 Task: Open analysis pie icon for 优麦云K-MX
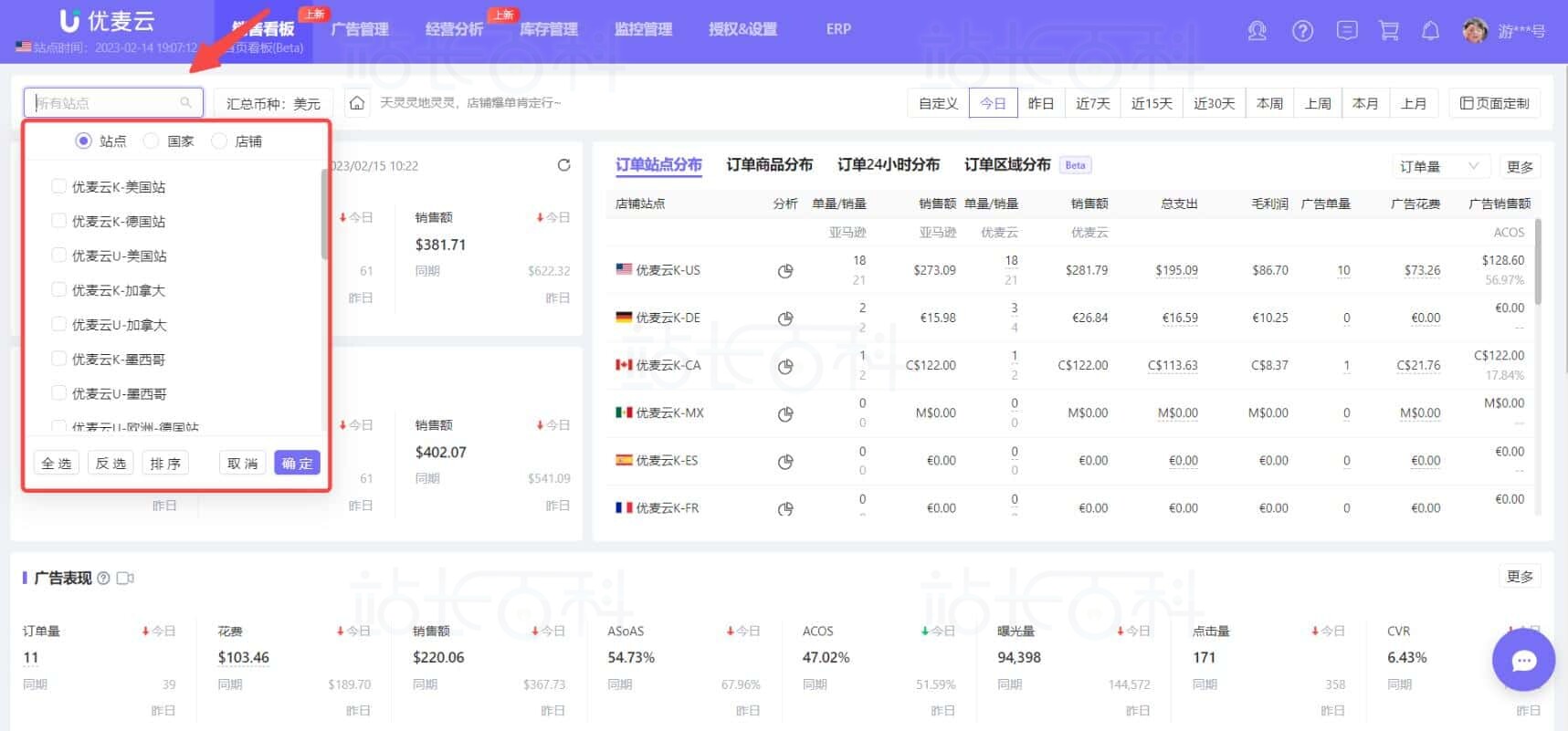(785, 413)
